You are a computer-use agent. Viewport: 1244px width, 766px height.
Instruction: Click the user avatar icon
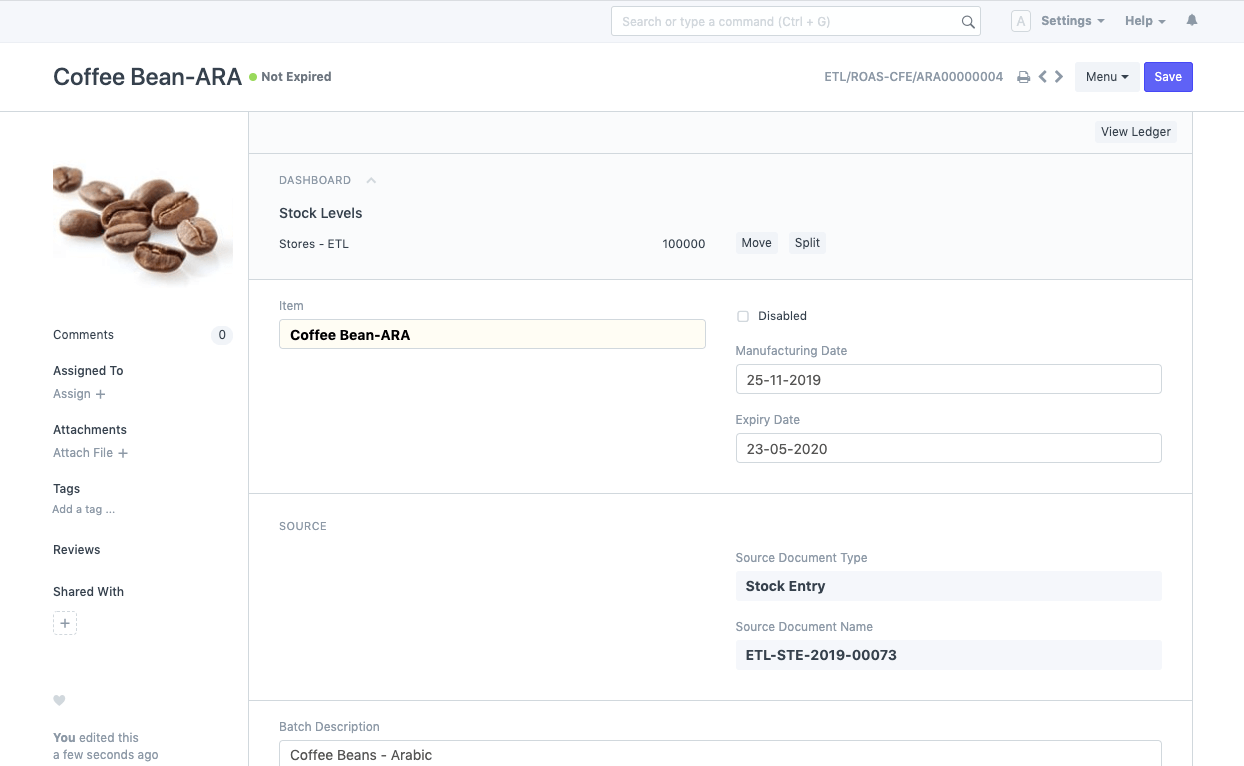[1020, 21]
